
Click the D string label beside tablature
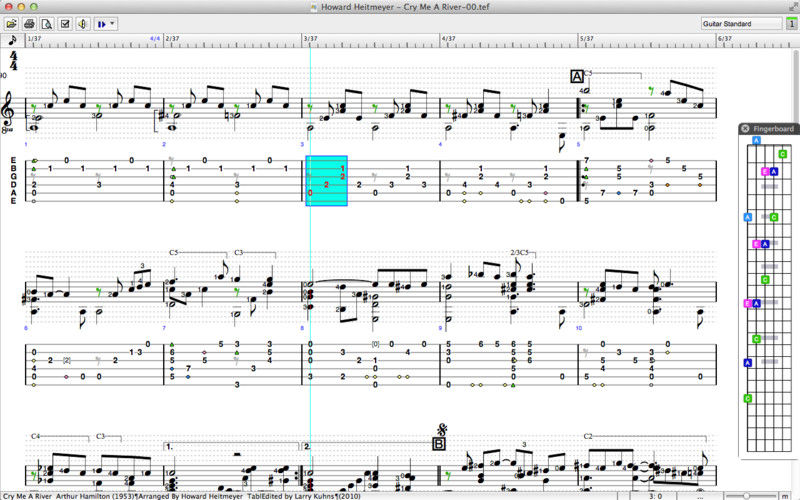tap(13, 185)
